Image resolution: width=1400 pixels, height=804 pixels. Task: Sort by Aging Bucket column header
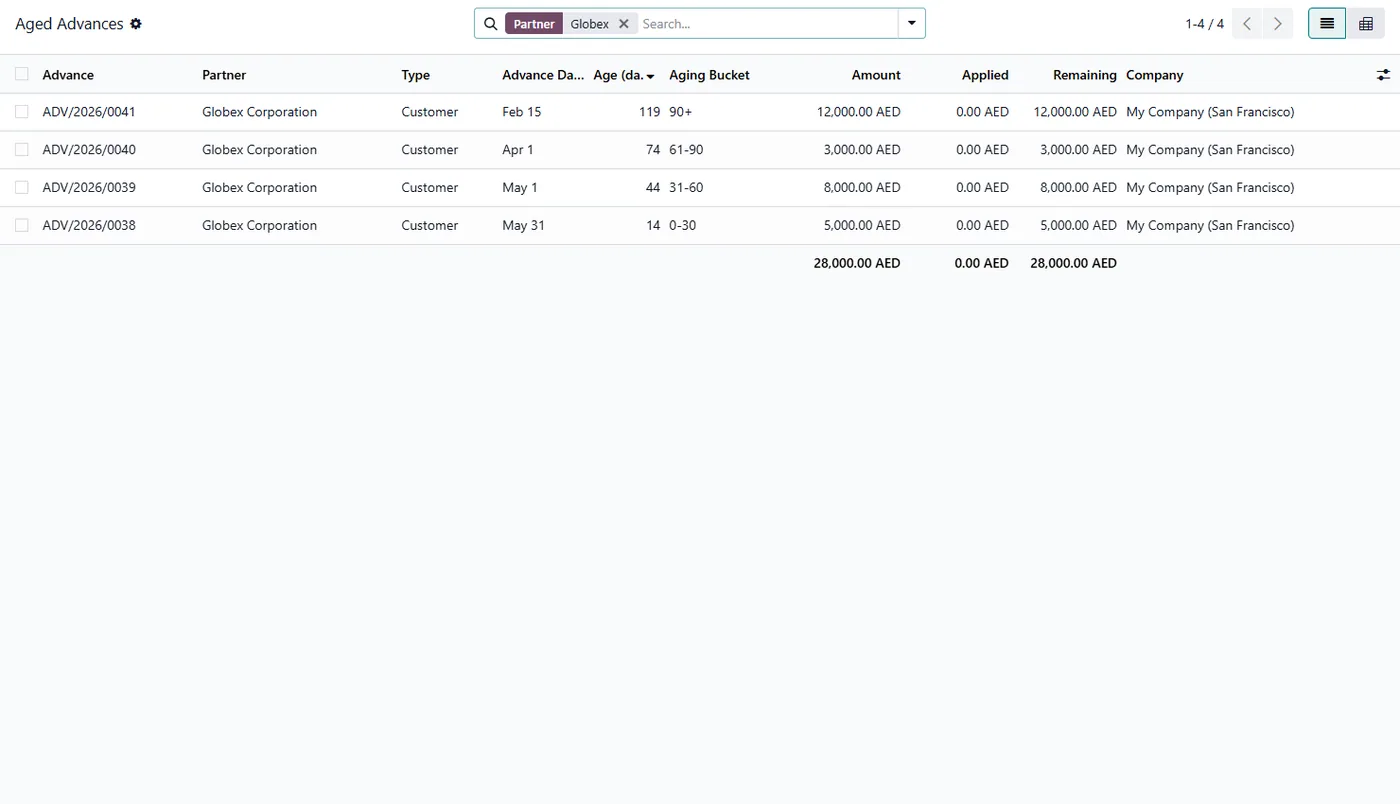click(x=709, y=75)
